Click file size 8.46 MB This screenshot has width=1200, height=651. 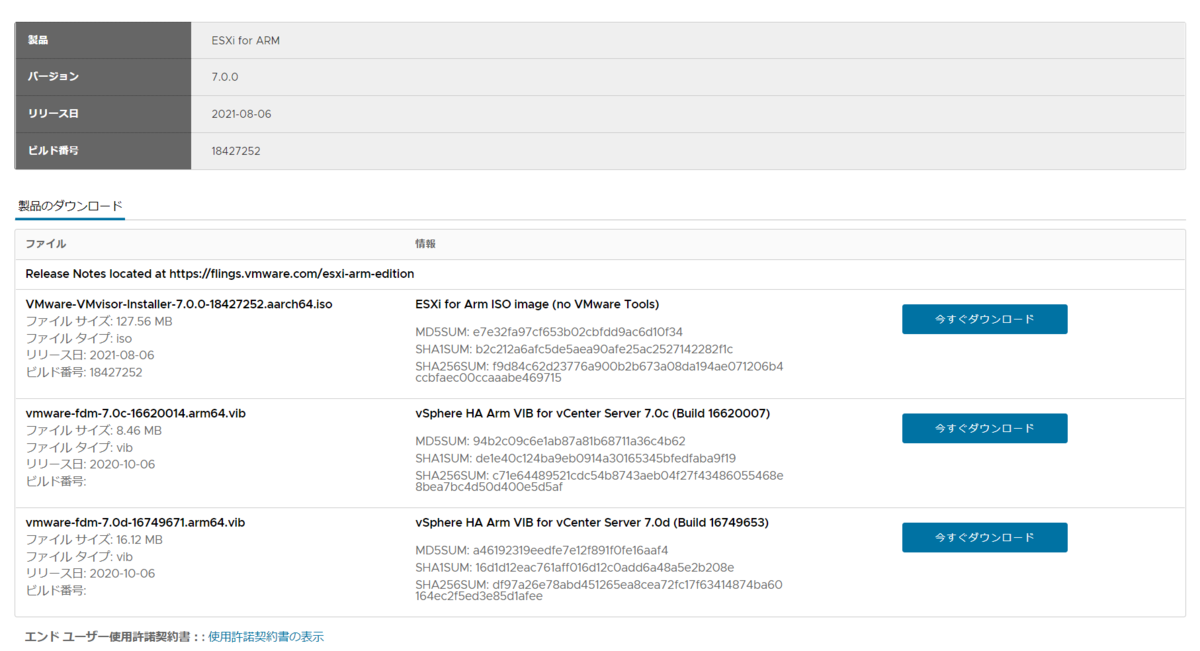point(93,430)
